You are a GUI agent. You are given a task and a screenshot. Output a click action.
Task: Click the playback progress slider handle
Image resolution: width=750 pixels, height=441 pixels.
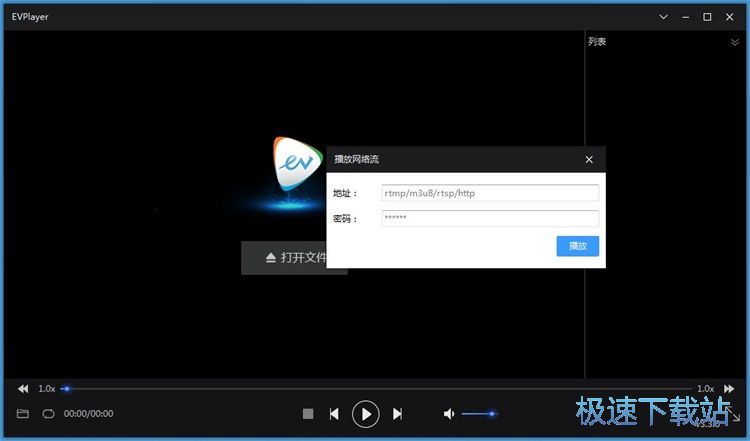pyautogui.click(x=66, y=388)
